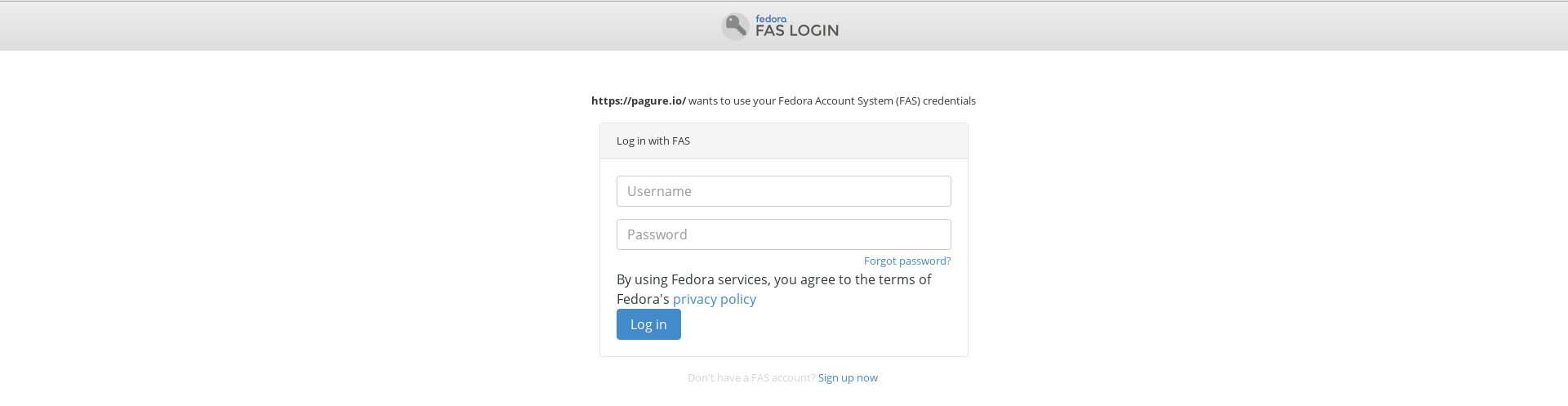Click the "Username" placeholder text
Image resolution: width=1568 pixels, height=406 pixels.
point(659,191)
